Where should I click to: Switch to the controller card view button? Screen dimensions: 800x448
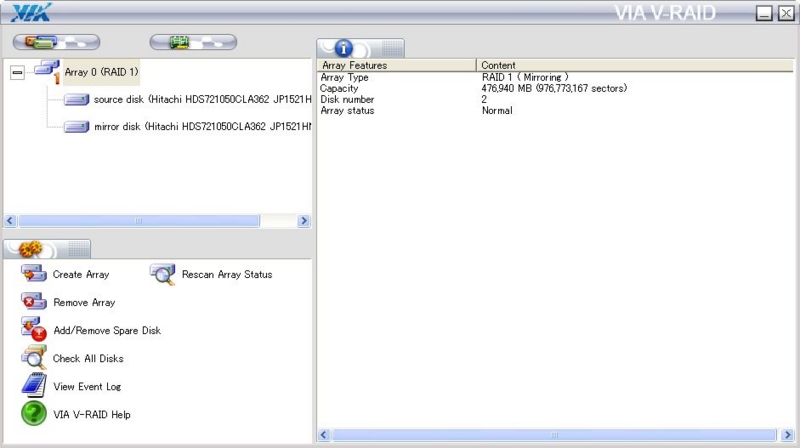(x=193, y=42)
